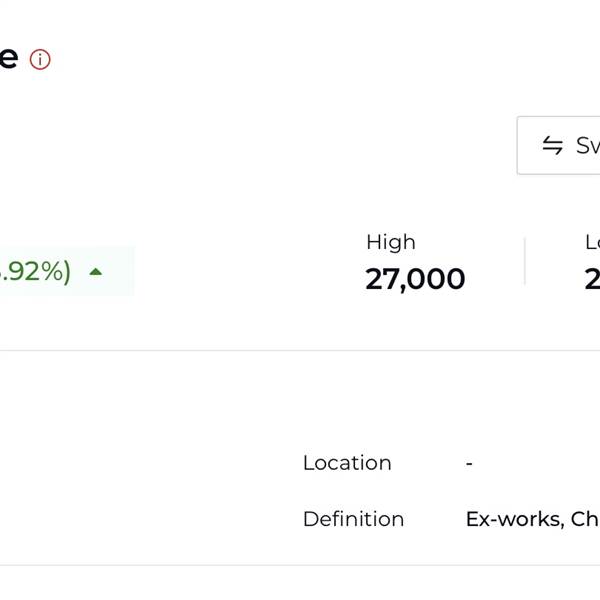Click the swap arrows icon
The width and height of the screenshot is (600, 600).
point(552,146)
